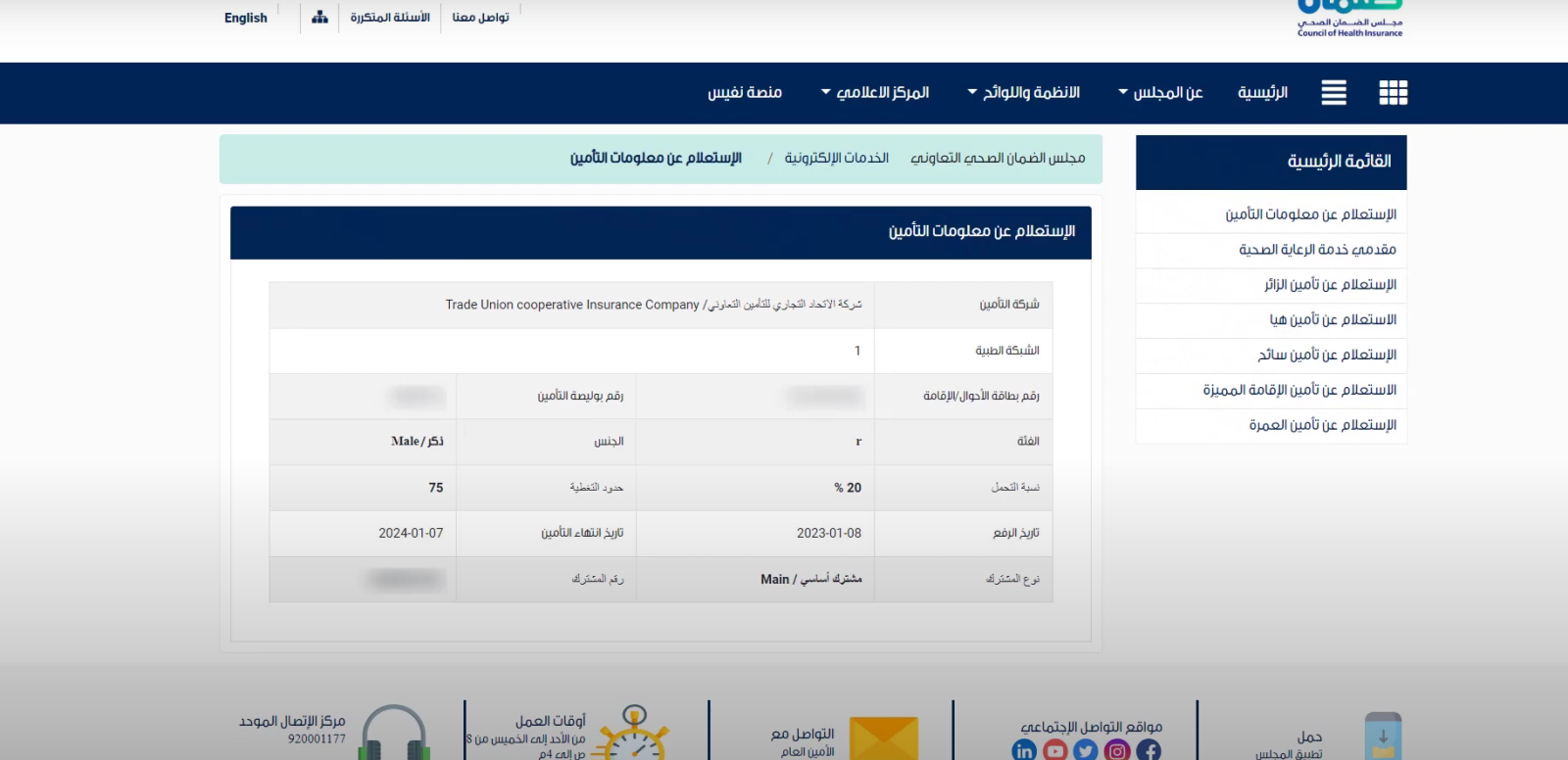Expand the المركز الاعلامي dropdown menu

[x=875, y=93]
